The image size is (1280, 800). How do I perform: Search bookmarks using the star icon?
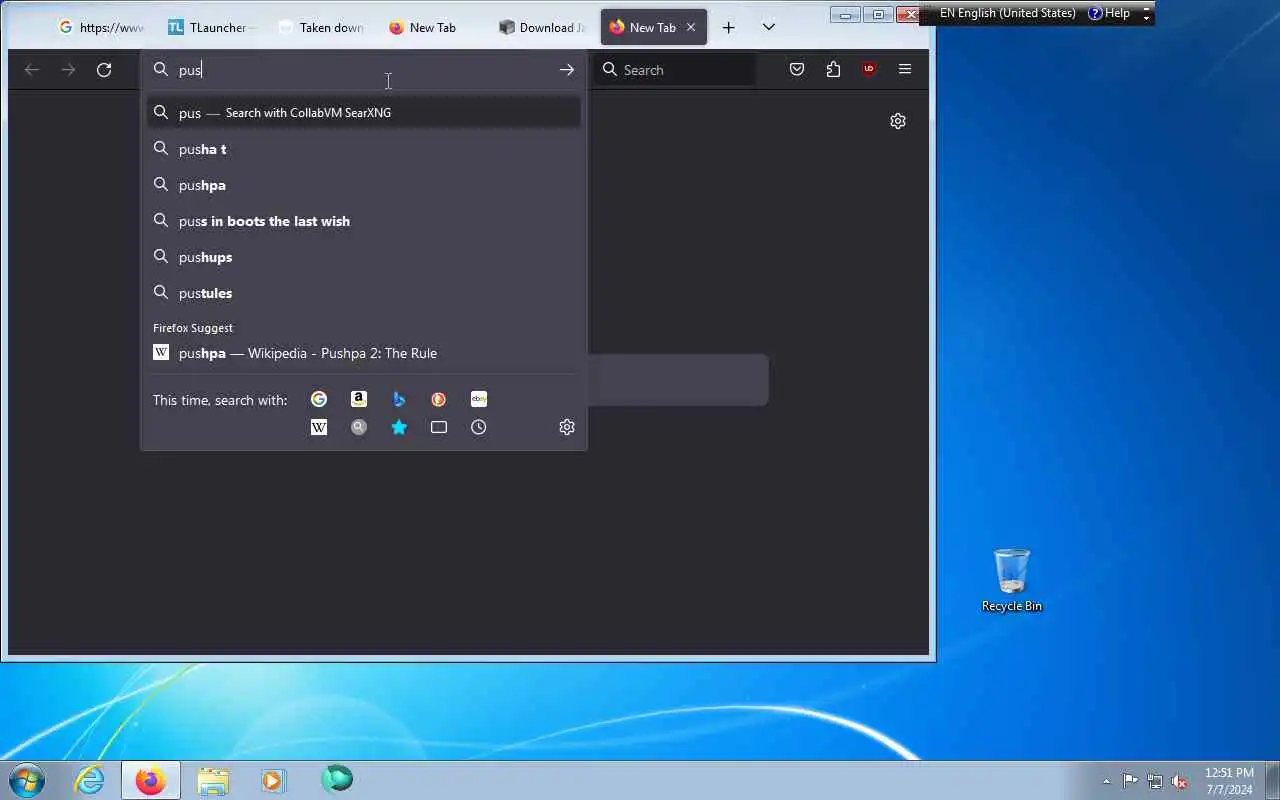(399, 427)
